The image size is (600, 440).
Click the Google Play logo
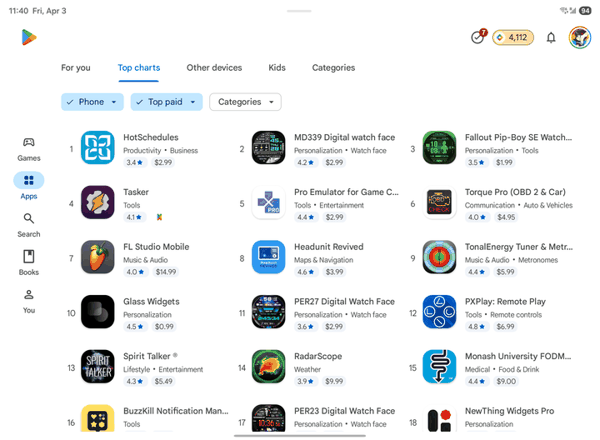pyautogui.click(x=29, y=37)
